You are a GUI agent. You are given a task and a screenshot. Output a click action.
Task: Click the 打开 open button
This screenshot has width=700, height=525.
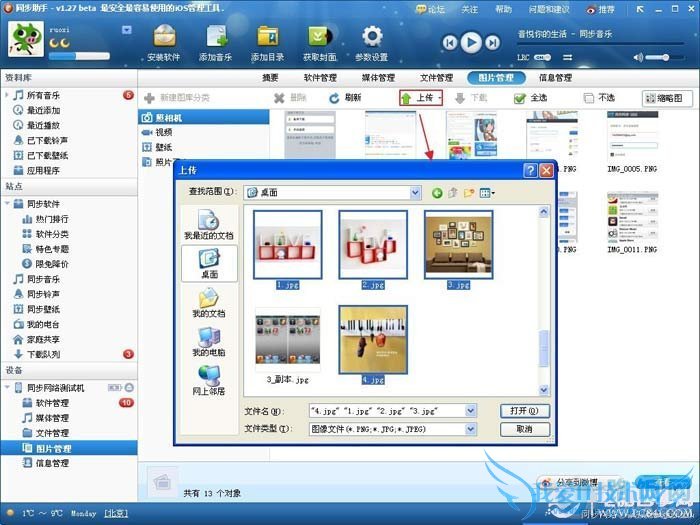(x=525, y=410)
